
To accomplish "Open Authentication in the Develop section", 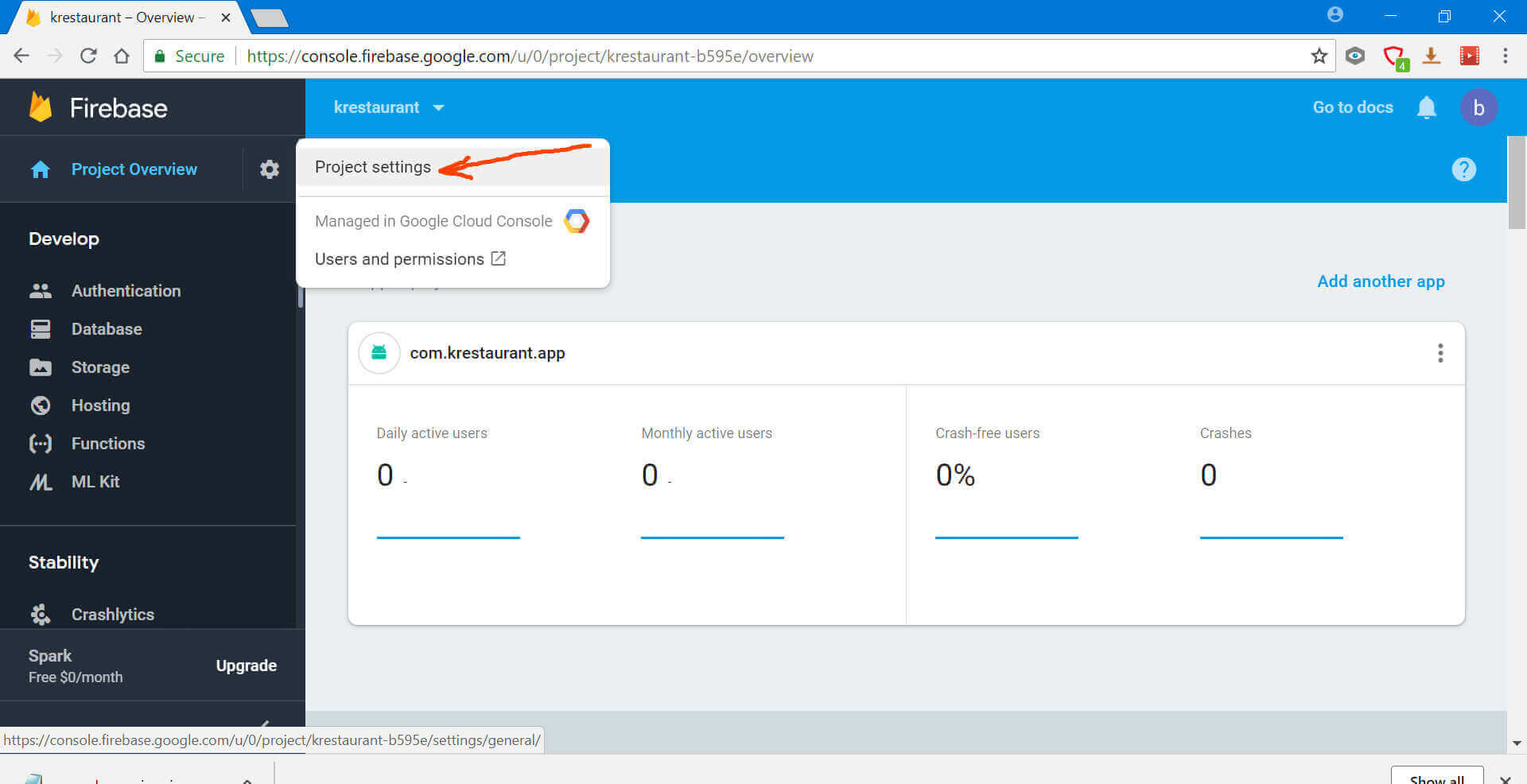I will point(126,291).
